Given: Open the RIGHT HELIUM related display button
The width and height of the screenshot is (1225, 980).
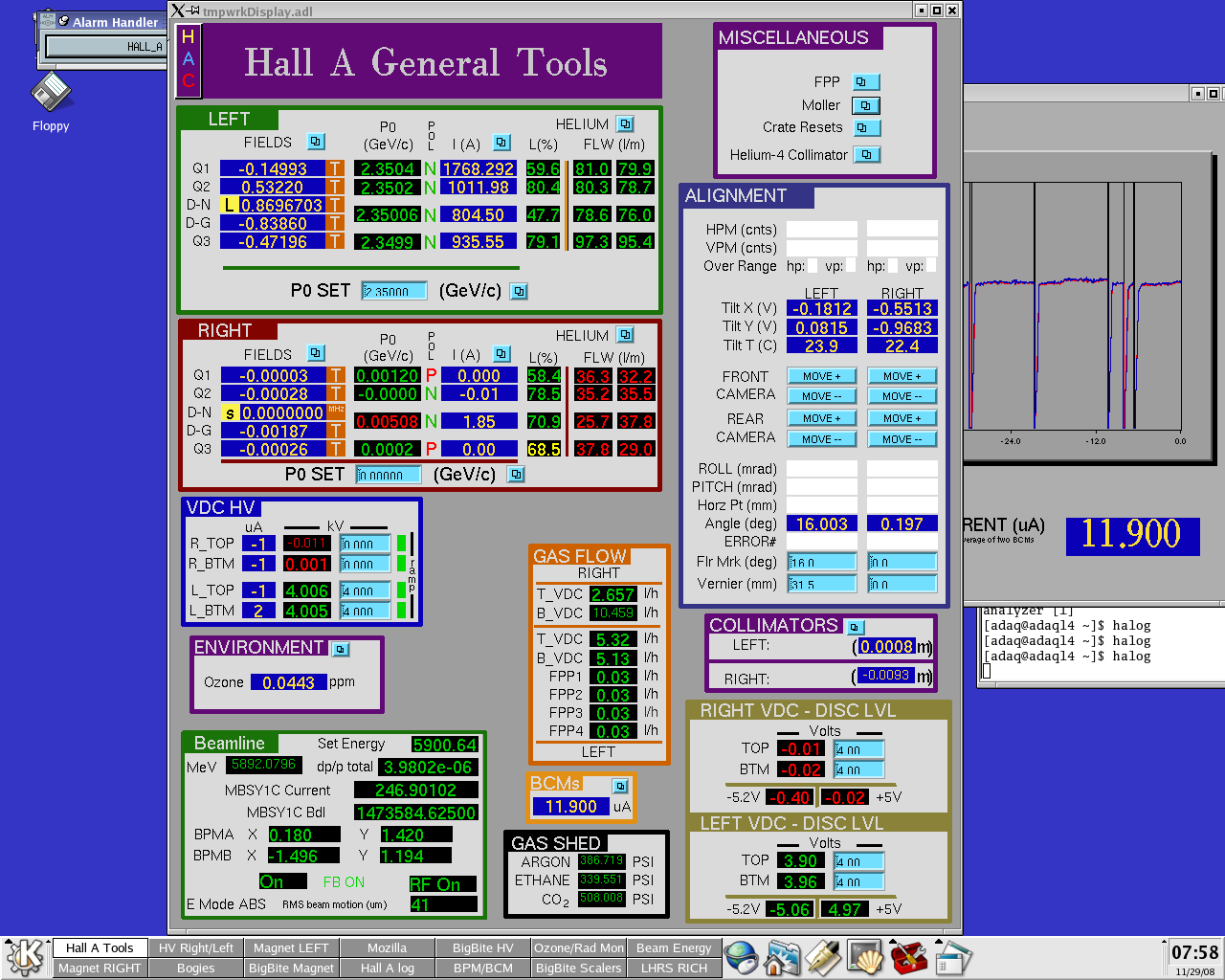Looking at the screenshot, I should (x=625, y=335).
